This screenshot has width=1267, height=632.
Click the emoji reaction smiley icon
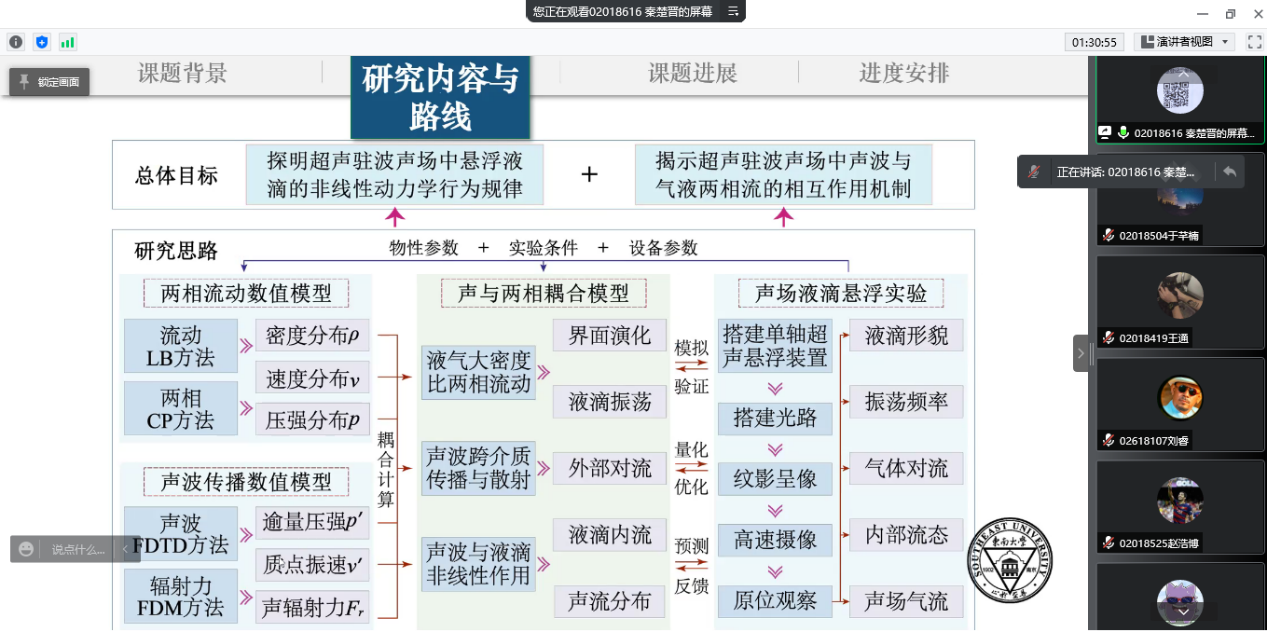(26, 549)
